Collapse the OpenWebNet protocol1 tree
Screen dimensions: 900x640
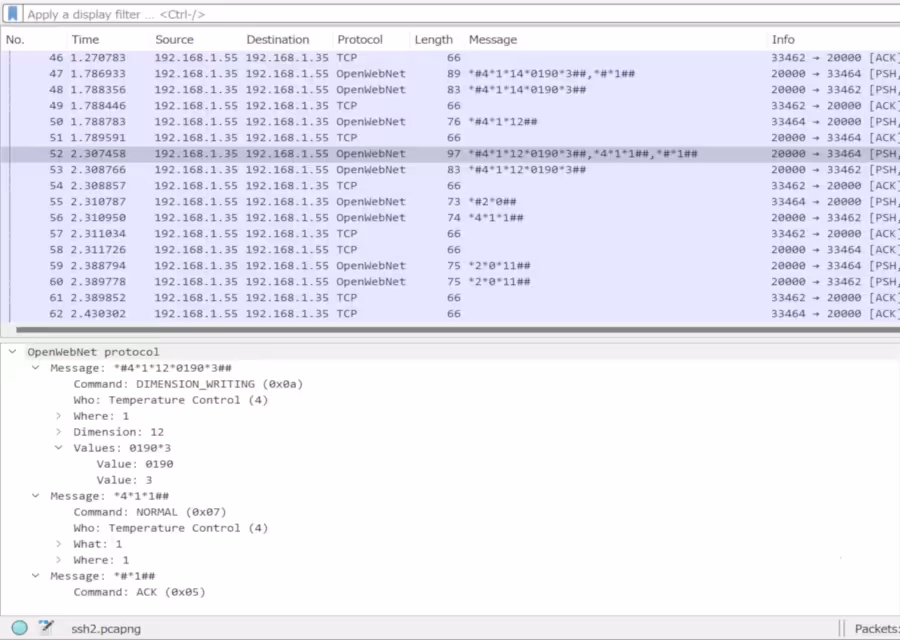point(11,351)
